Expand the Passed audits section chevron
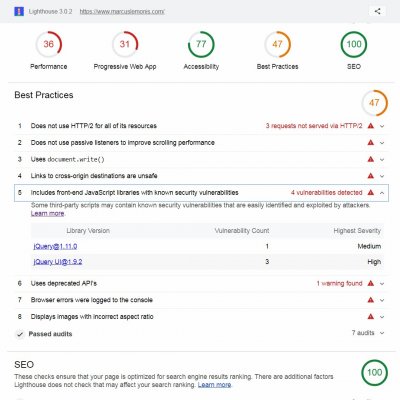Image resolution: width=400 pixels, height=400 pixels. click(382, 333)
